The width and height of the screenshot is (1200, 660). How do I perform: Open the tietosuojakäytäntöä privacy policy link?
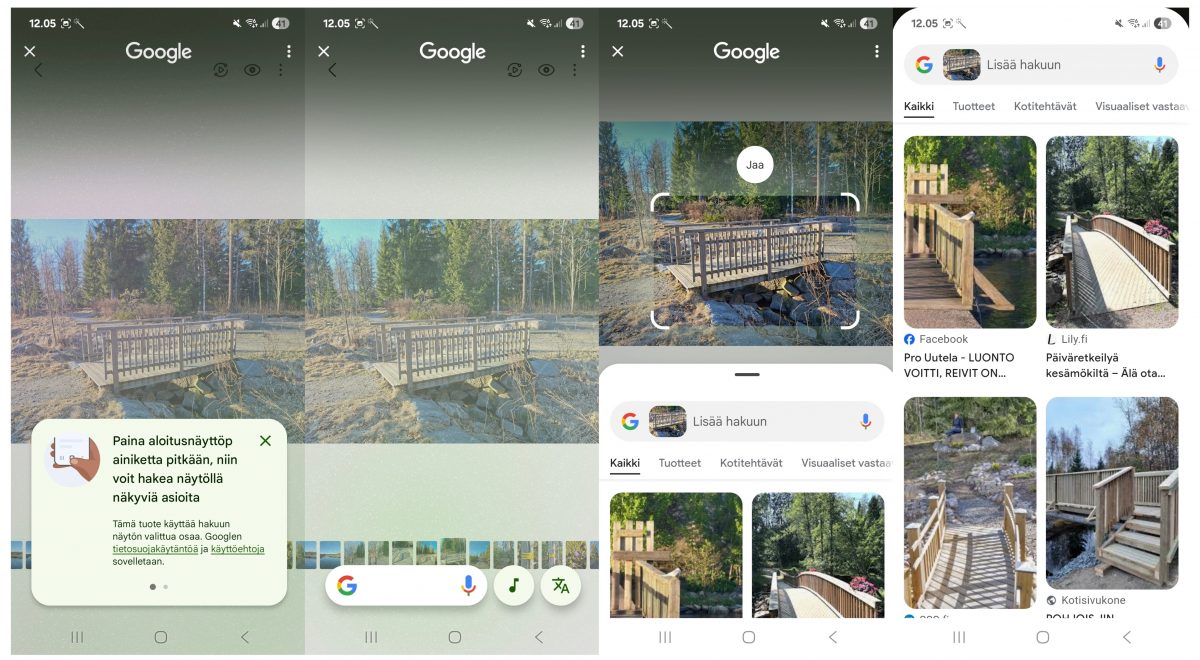[x=155, y=549]
